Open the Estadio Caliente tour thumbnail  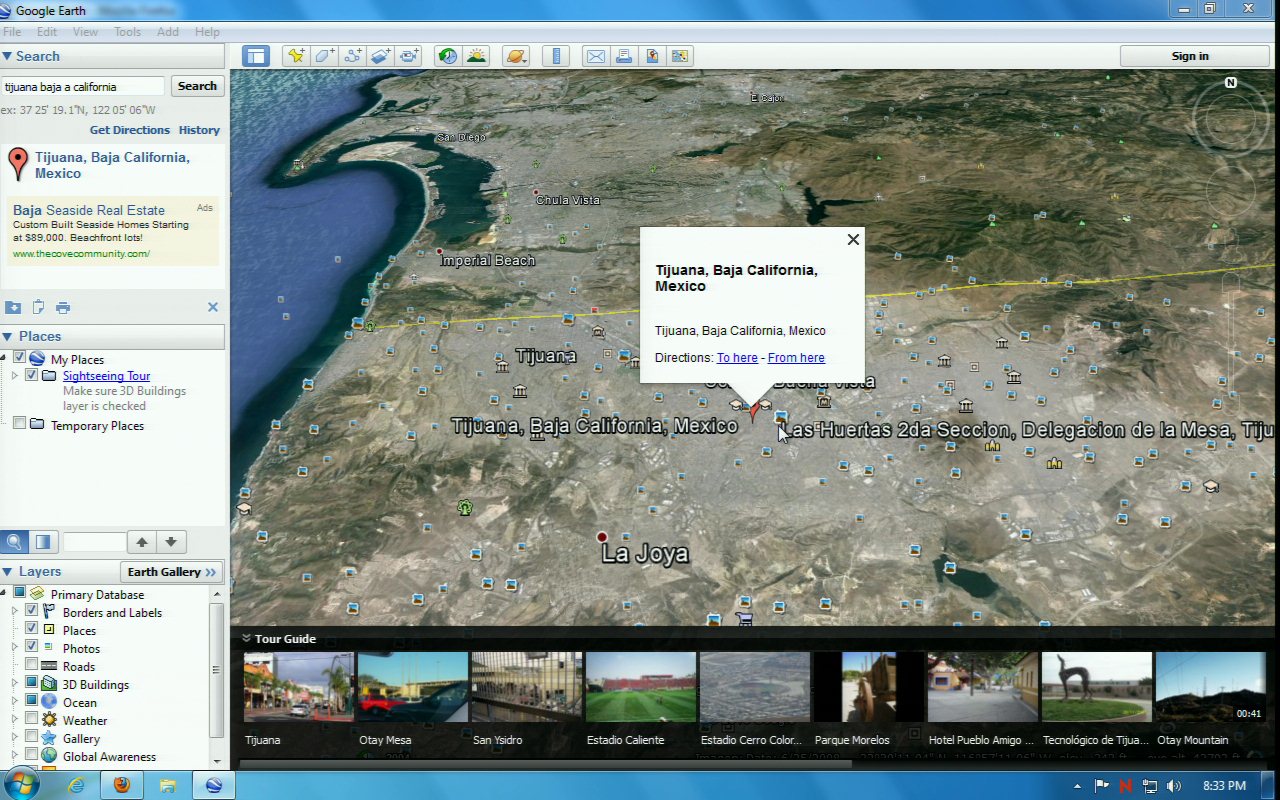click(640, 687)
